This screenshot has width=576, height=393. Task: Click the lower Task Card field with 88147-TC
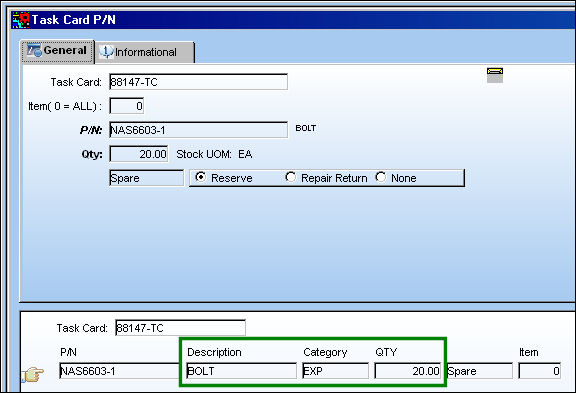click(180, 328)
